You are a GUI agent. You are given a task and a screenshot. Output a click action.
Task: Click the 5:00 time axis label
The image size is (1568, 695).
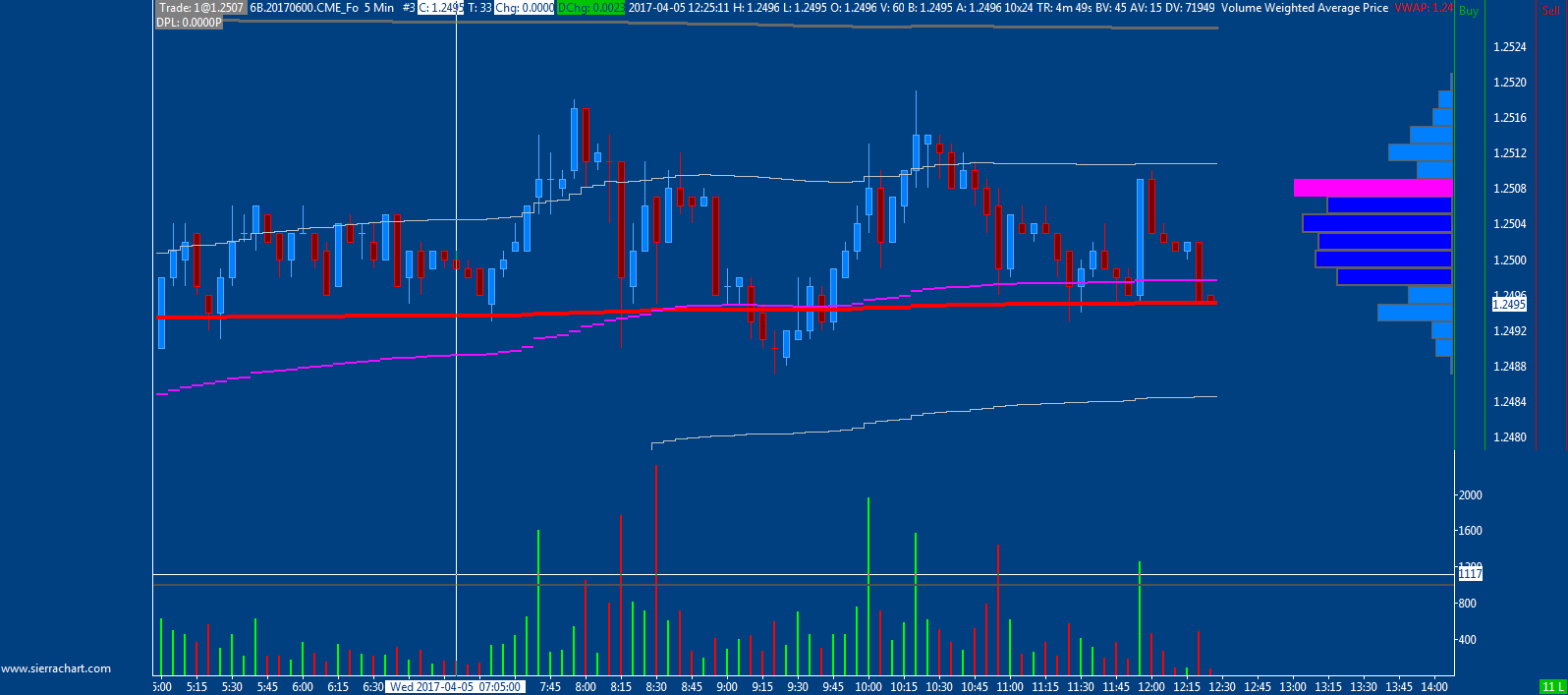pyautogui.click(x=162, y=687)
